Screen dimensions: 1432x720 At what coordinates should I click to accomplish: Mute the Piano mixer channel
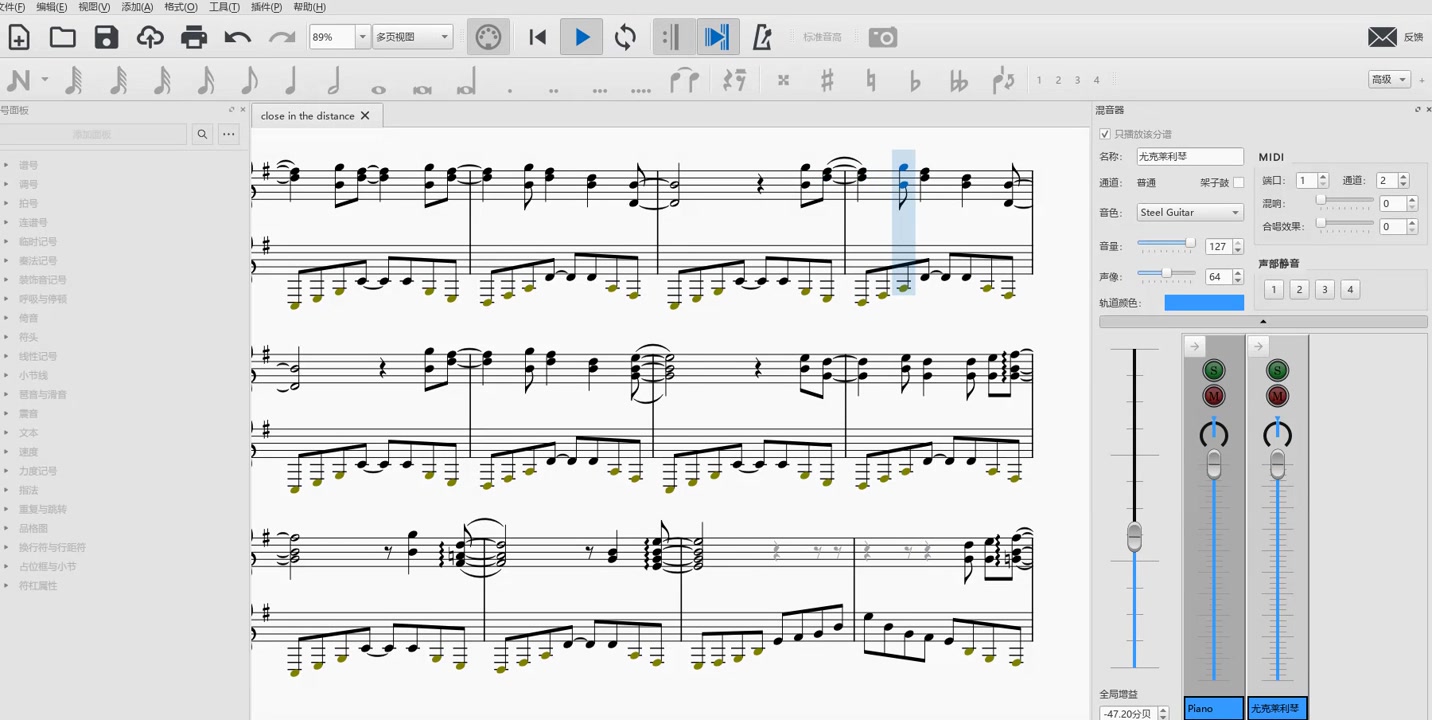coord(1214,396)
